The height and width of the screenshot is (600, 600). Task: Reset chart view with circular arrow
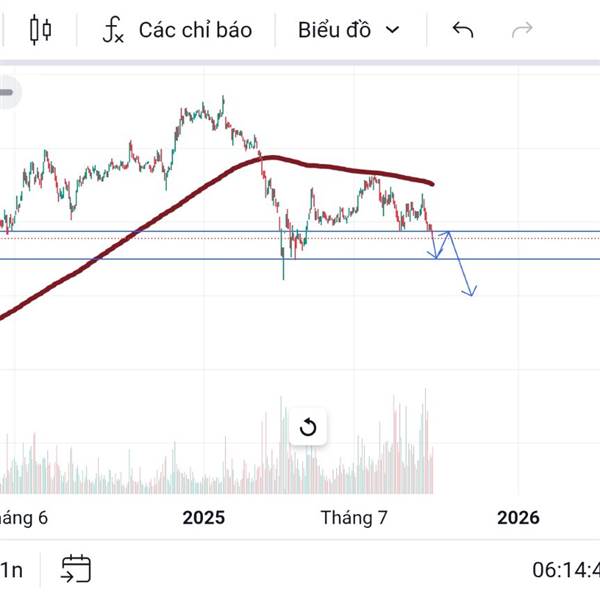tap(308, 428)
